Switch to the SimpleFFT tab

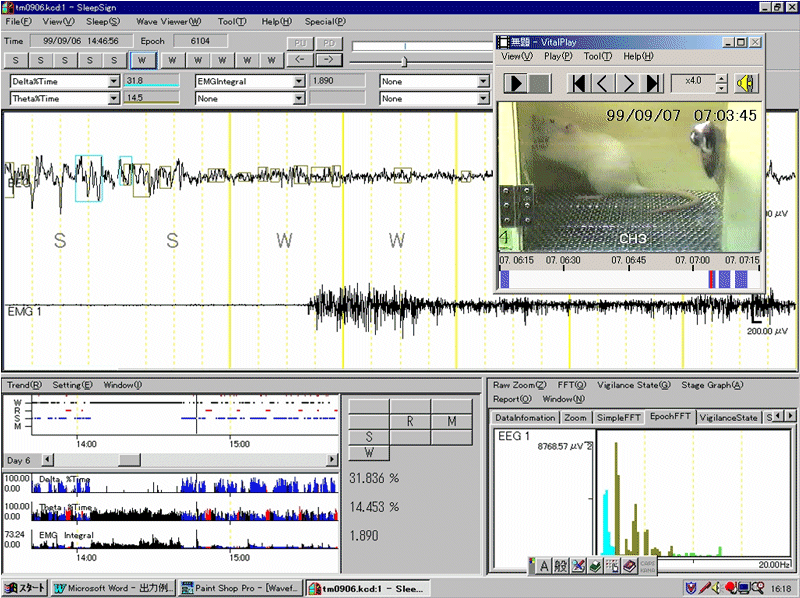pos(620,417)
